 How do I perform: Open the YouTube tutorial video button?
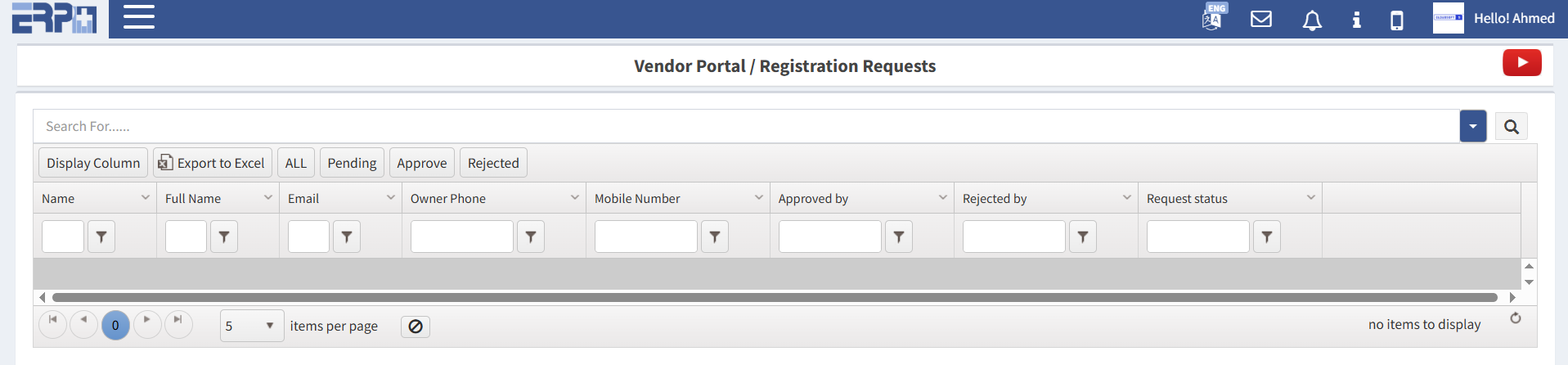coord(1521,63)
